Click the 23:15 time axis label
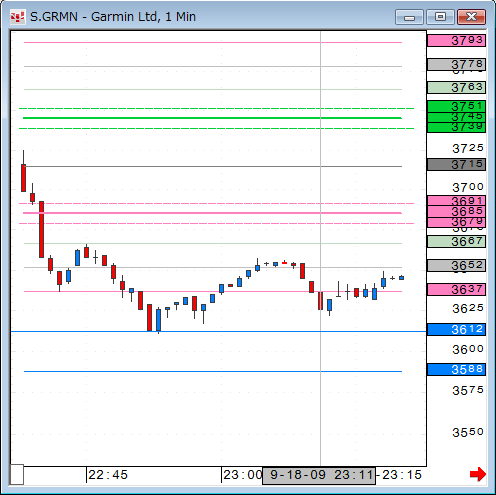Viewport: 496px width, 495px height. tap(402, 475)
